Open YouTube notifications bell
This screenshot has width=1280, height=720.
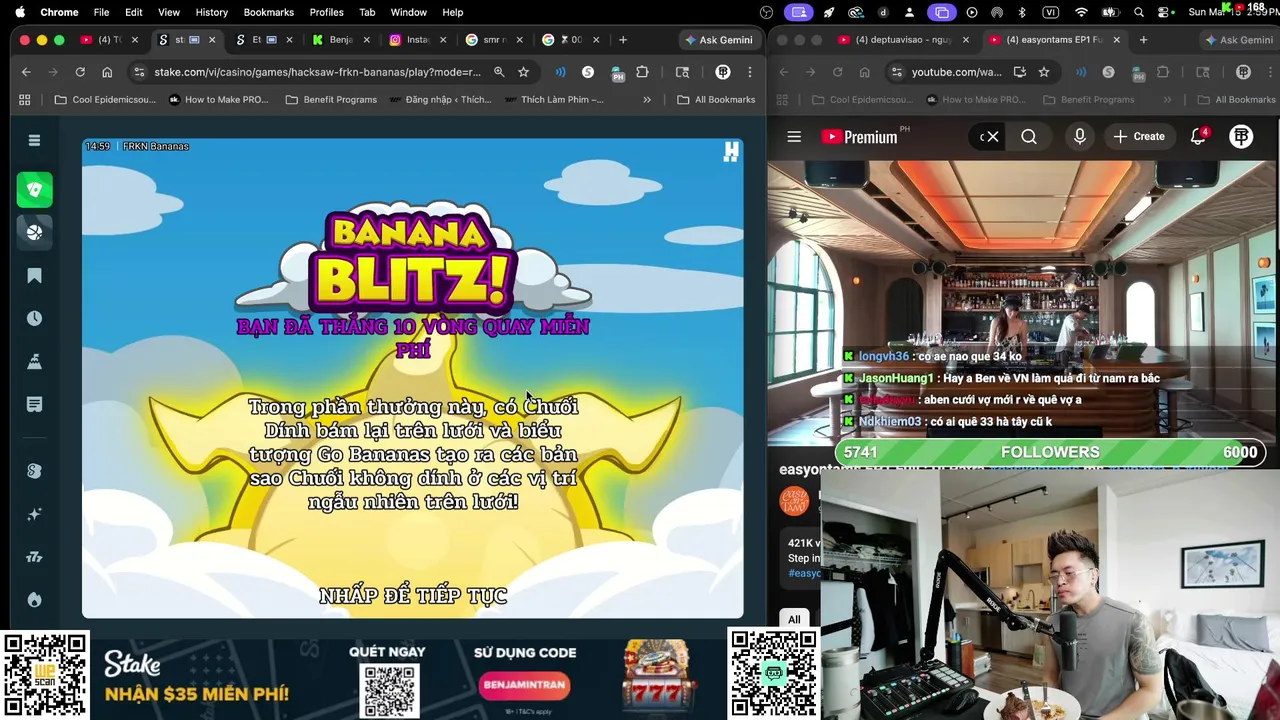tap(1198, 137)
